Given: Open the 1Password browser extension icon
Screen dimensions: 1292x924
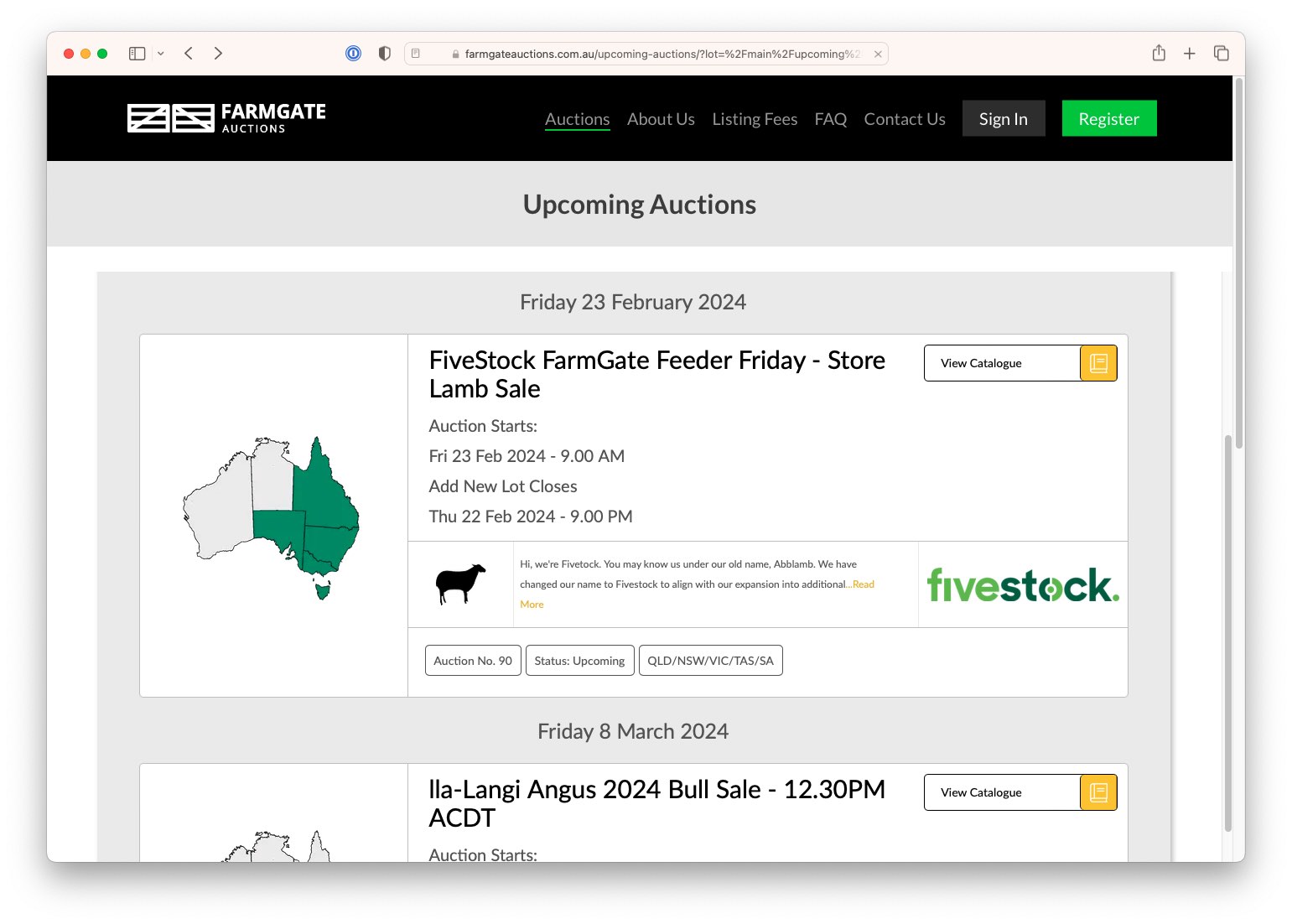Looking at the screenshot, I should (353, 53).
